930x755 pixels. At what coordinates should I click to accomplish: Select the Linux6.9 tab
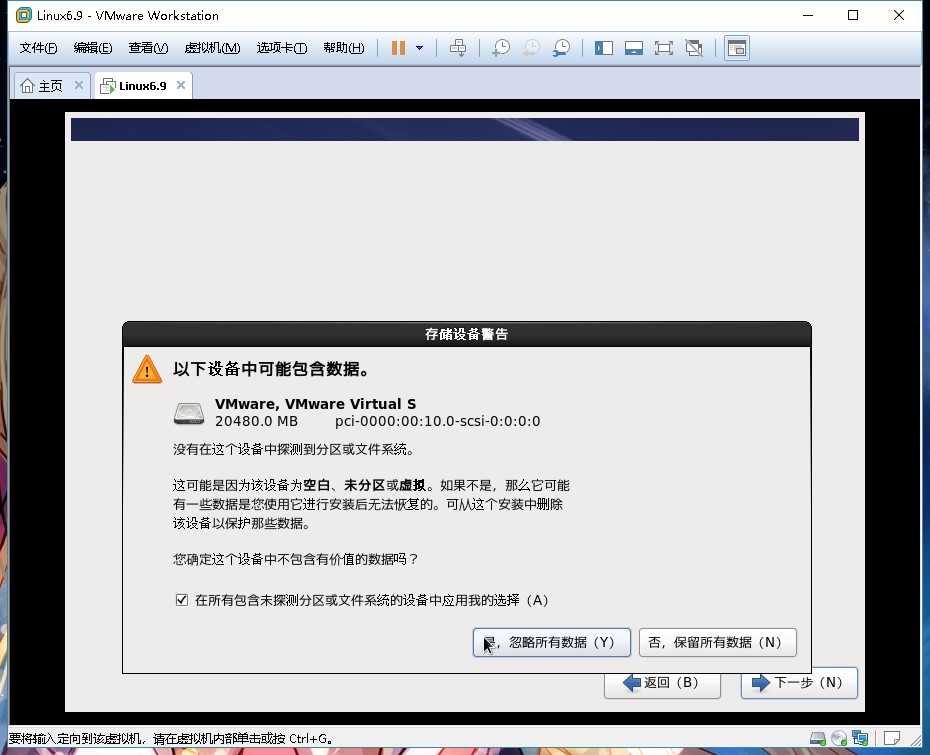click(x=143, y=86)
